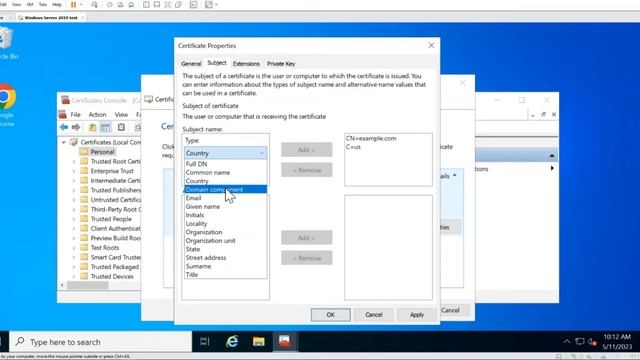This screenshot has width=640, height=360.
Task: Close the Certificate Properties dialog
Action: (431, 45)
